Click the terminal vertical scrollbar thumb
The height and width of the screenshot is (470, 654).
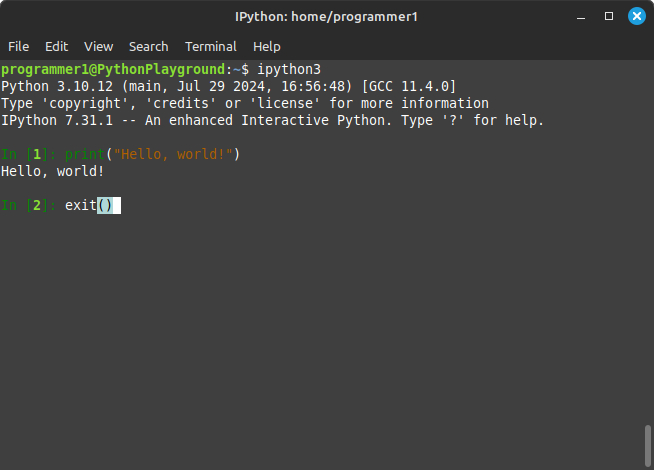647,445
